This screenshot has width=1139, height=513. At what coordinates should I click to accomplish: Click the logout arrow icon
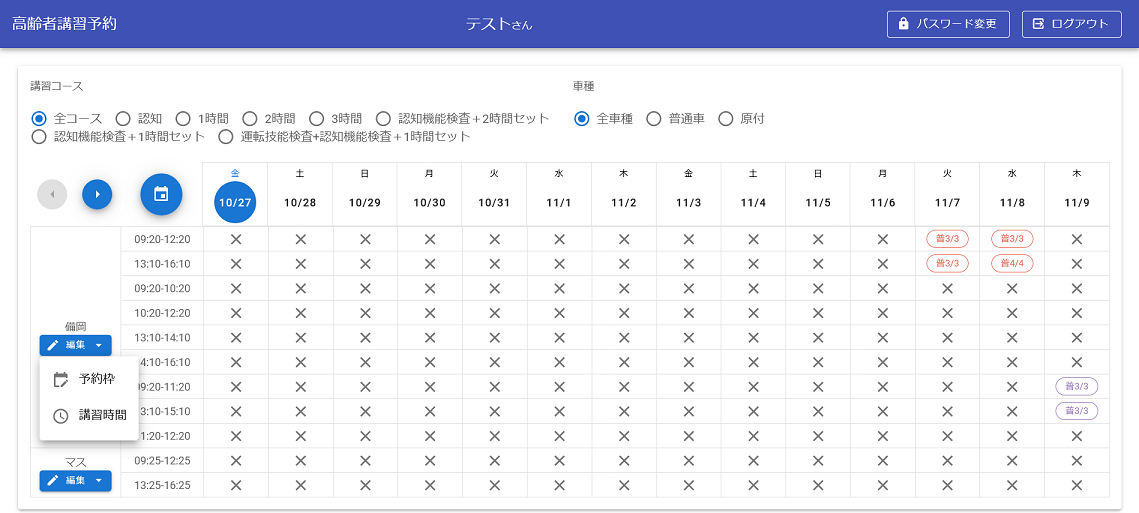1039,24
